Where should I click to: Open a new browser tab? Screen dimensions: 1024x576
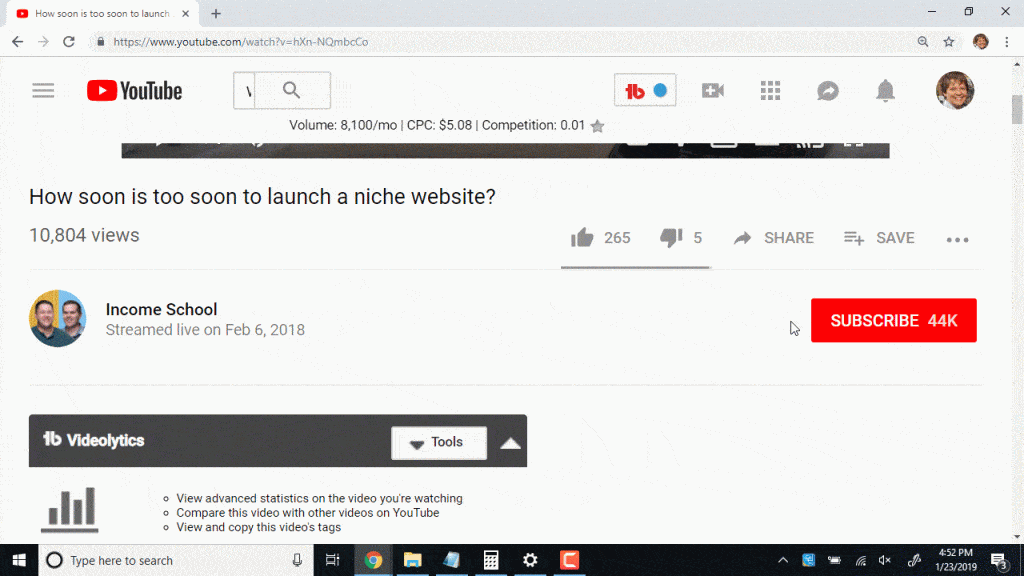coord(216,14)
